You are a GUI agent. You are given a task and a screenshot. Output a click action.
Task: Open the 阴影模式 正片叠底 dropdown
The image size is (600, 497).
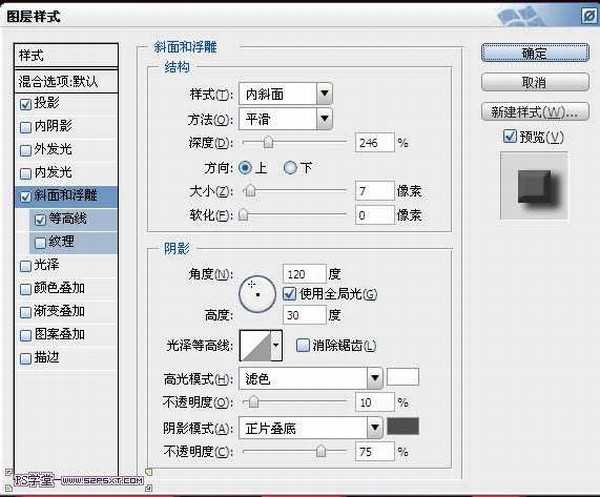pyautogui.click(x=313, y=428)
